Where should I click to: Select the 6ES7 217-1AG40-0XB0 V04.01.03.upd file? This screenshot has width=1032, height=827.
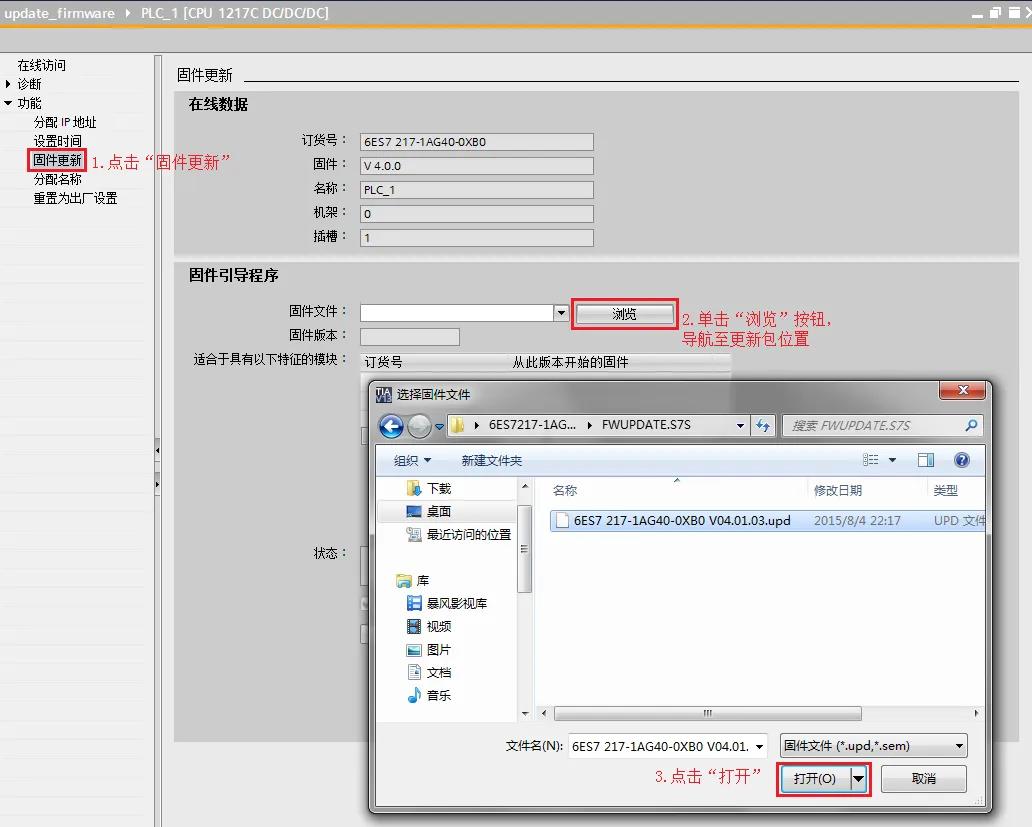tap(680, 519)
